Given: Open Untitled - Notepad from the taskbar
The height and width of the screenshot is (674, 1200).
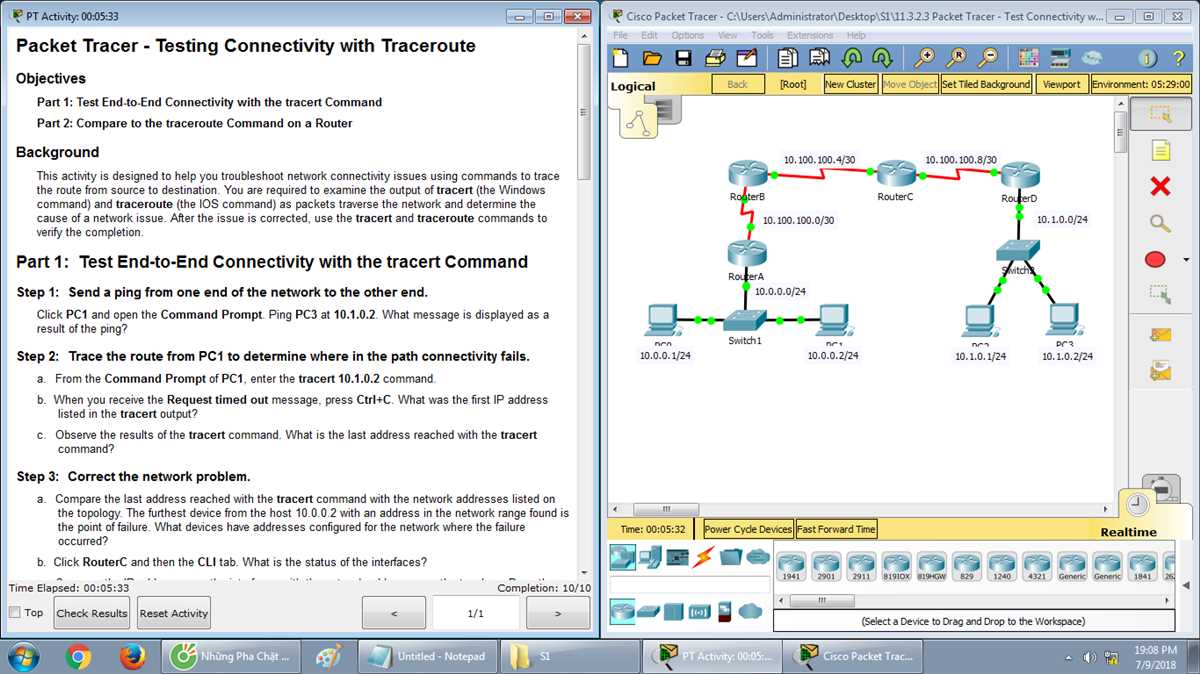Looking at the screenshot, I should point(427,656).
